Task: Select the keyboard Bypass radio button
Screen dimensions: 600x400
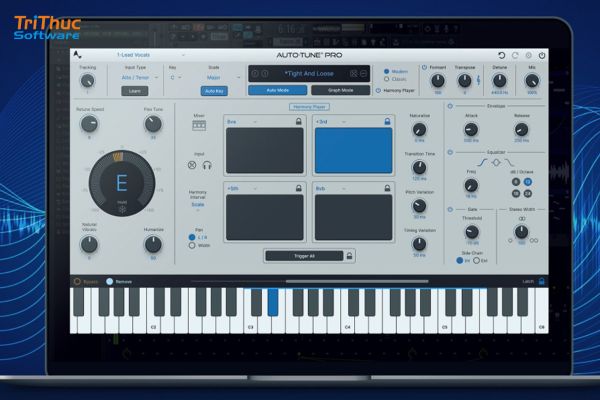Action: pyautogui.click(x=77, y=281)
